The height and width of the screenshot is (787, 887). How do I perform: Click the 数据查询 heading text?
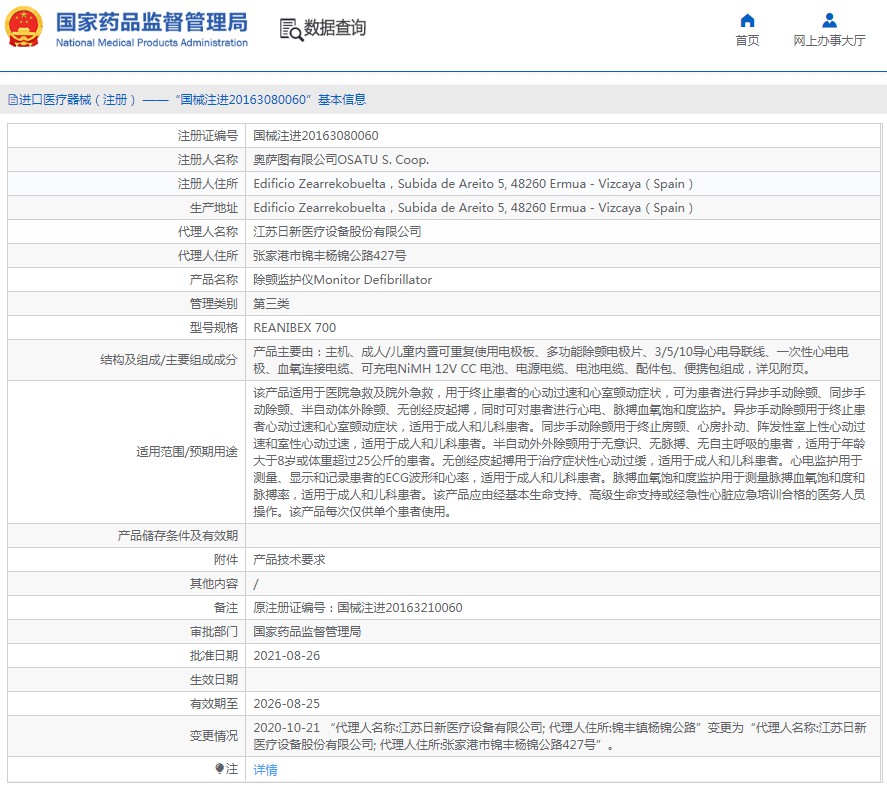tap(335, 28)
